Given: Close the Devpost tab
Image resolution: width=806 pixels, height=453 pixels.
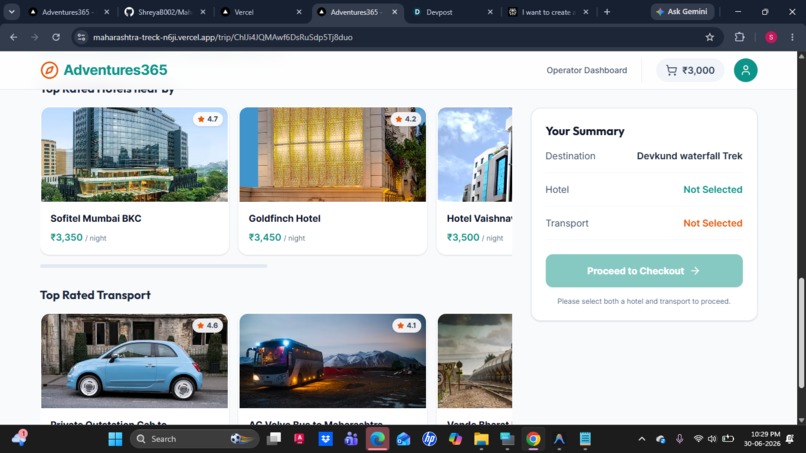Looking at the screenshot, I should coord(490,12).
